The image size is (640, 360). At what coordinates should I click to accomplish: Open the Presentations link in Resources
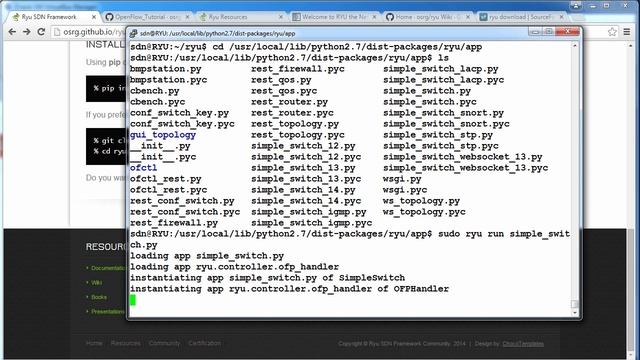point(108,311)
